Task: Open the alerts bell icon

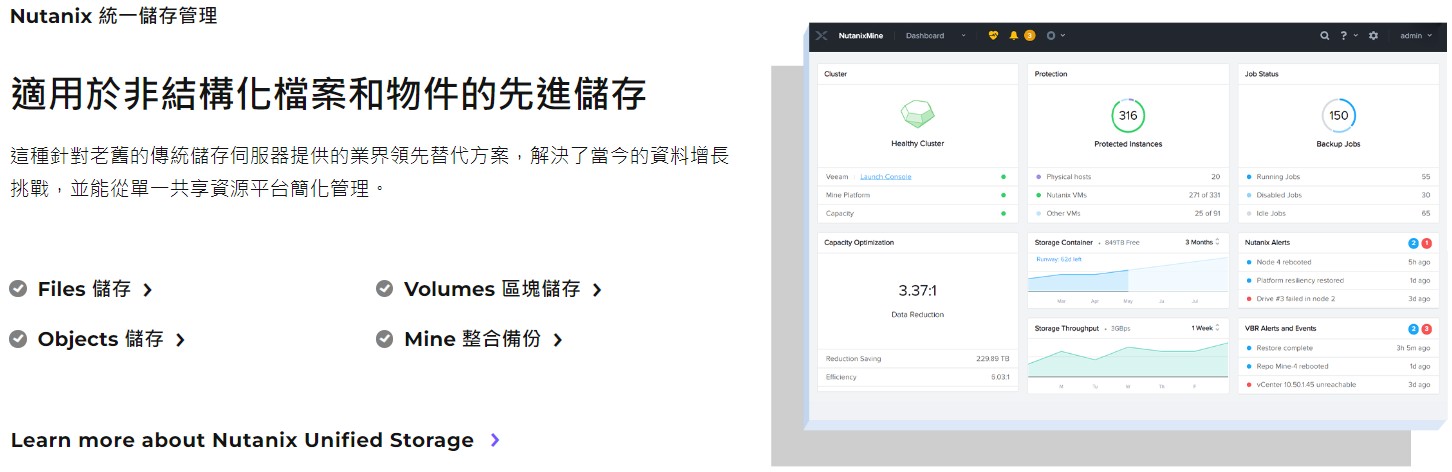Action: 1013,36
